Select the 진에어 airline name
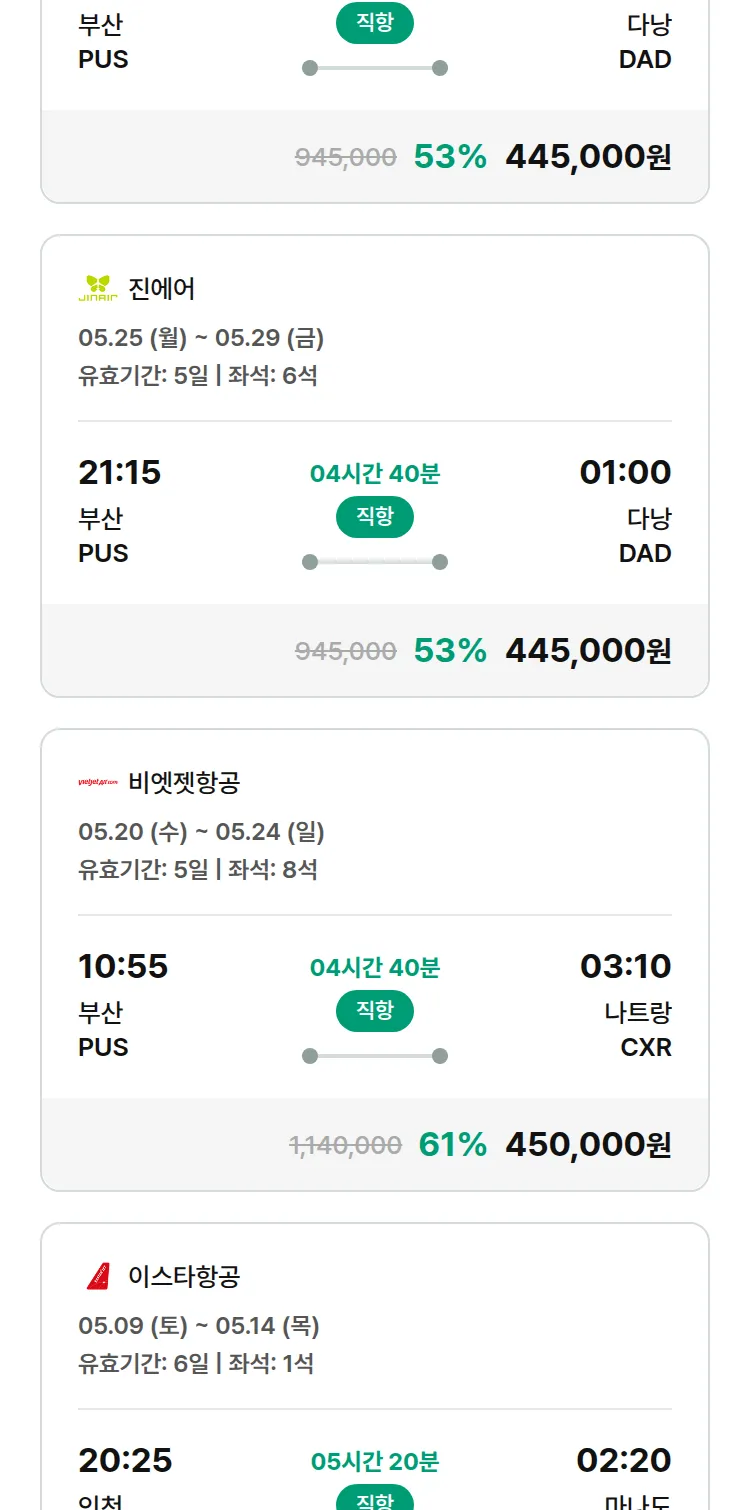Screen dimensions: 750x1510 pyautogui.click(x=162, y=289)
